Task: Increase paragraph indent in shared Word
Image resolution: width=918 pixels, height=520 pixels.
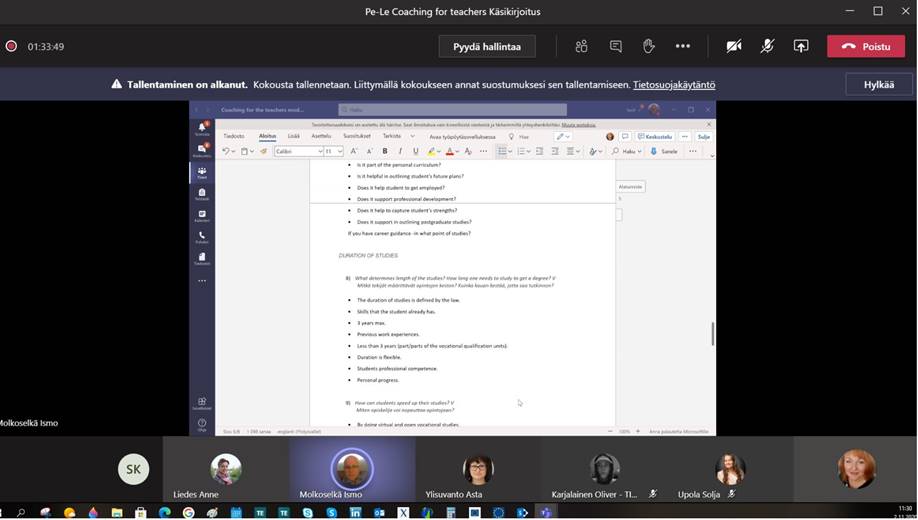Action: pos(555,151)
